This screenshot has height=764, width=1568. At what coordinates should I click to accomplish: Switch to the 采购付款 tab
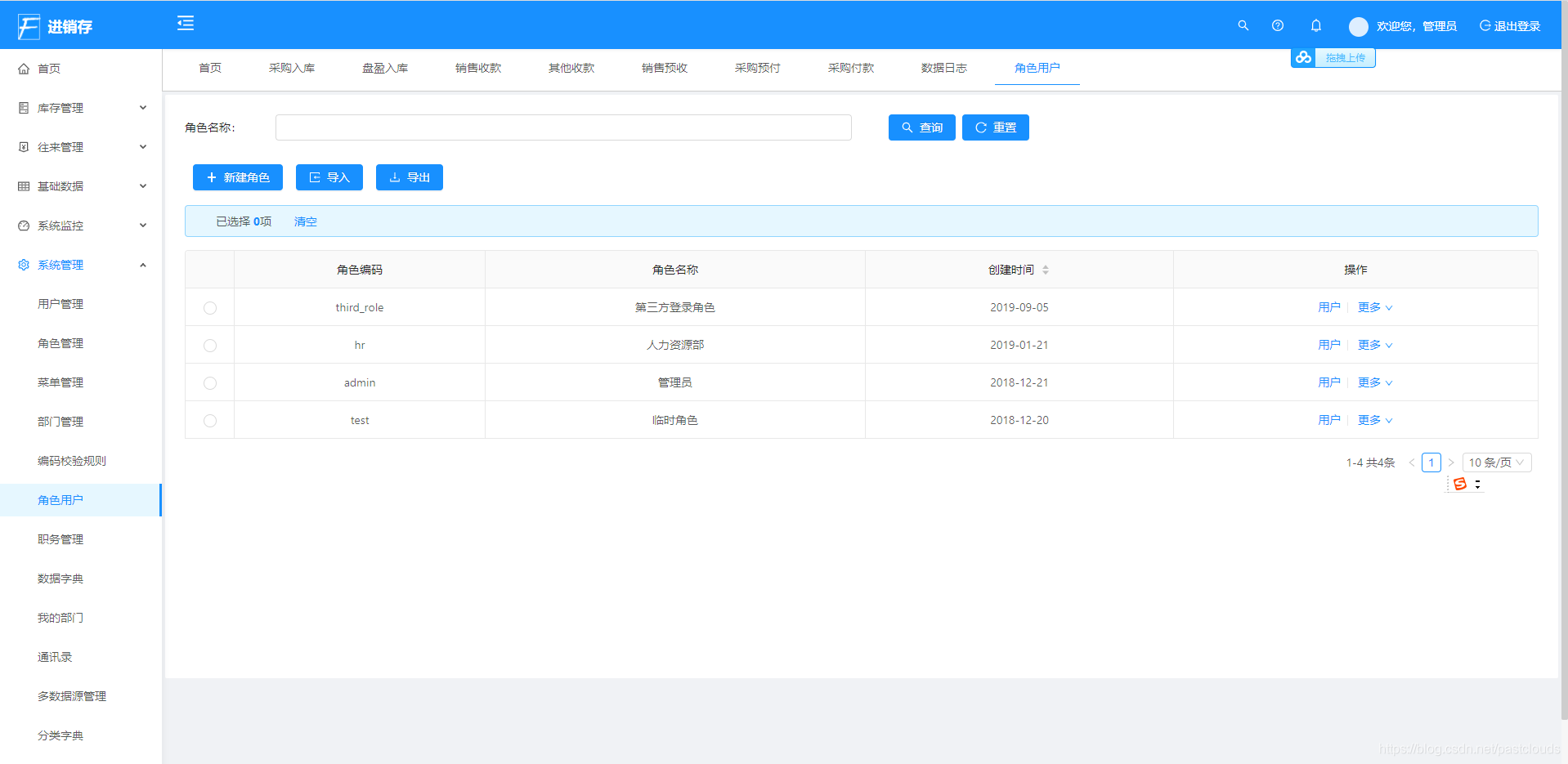point(851,68)
